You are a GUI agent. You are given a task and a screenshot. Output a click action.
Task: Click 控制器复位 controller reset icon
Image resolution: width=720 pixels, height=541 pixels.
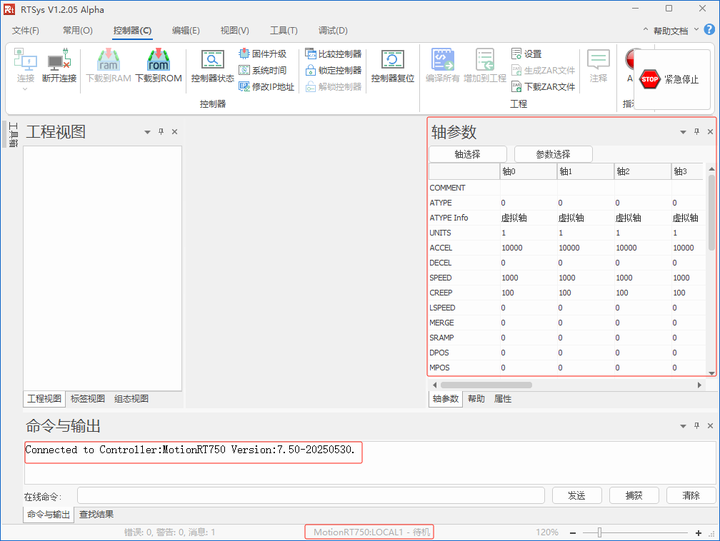(x=393, y=66)
